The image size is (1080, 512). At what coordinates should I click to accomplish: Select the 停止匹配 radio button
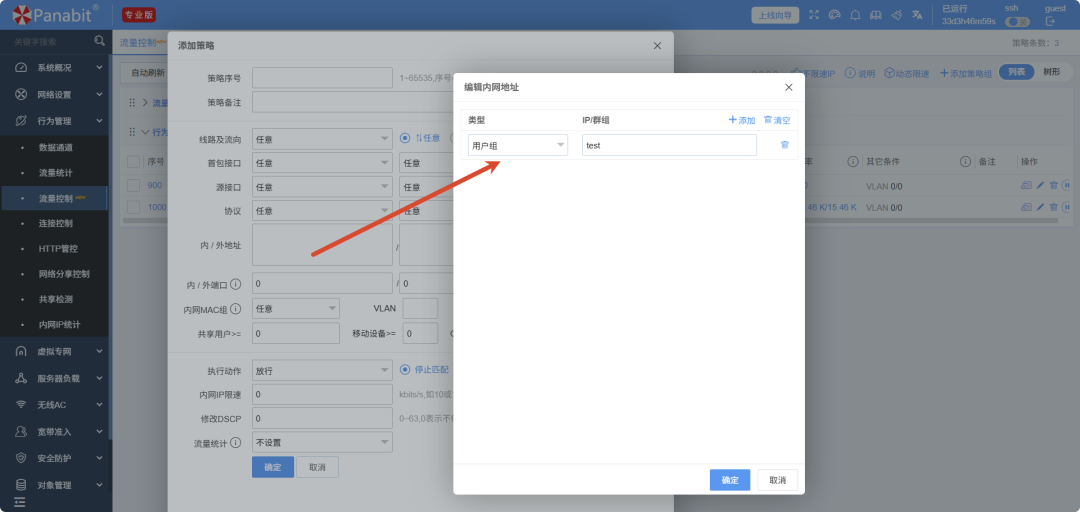coord(405,369)
